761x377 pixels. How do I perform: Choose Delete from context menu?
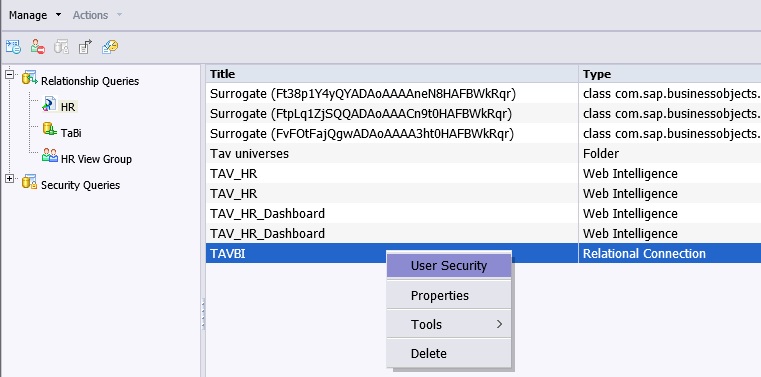449,354
